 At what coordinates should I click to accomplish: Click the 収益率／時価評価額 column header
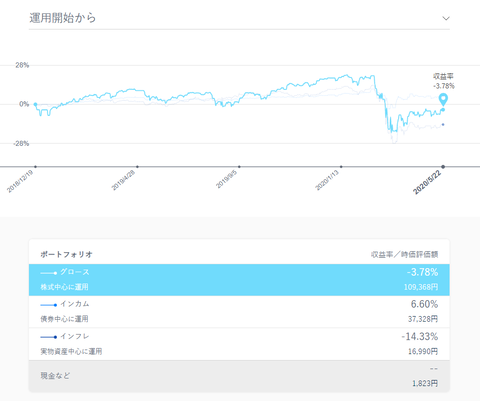point(404,255)
